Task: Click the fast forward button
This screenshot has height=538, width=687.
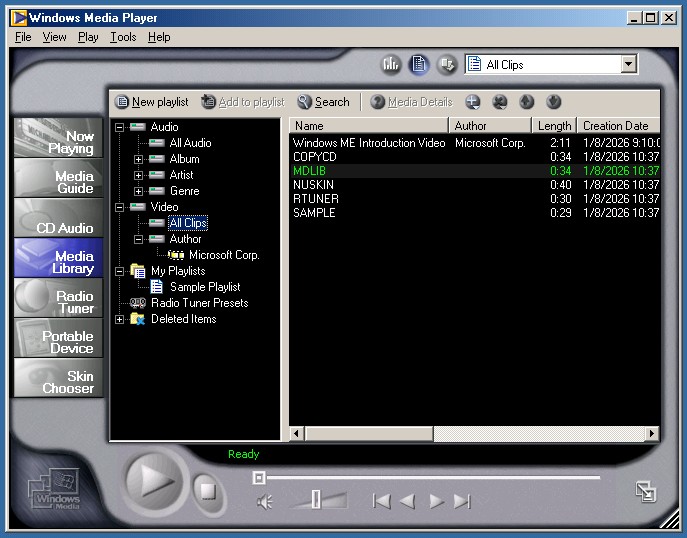Action: point(436,501)
